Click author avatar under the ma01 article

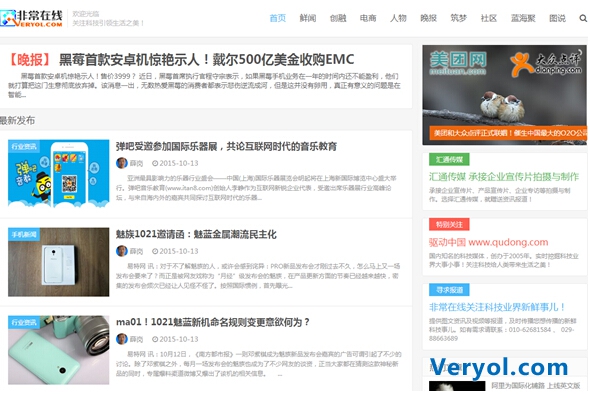point(122,339)
